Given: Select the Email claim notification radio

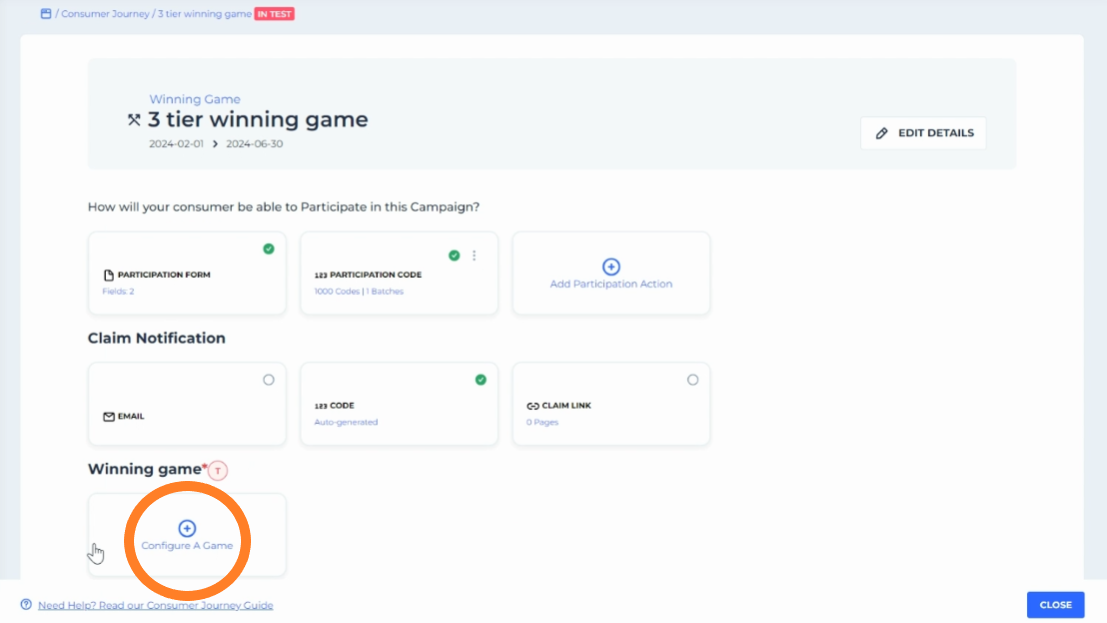Looking at the screenshot, I should (x=268, y=380).
